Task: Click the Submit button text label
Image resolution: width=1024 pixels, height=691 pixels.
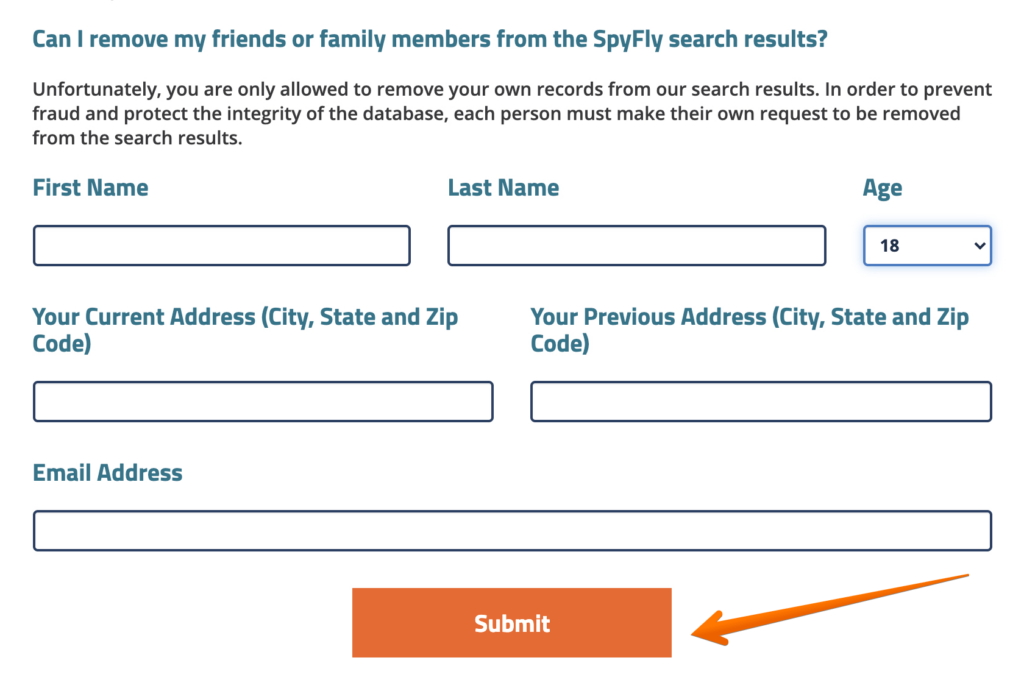Action: [x=511, y=622]
